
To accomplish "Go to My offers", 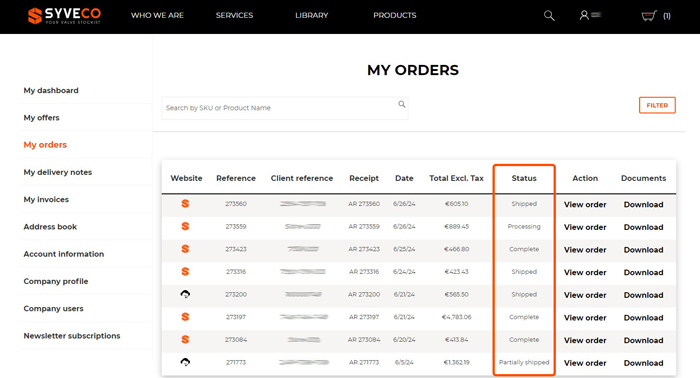I will click(x=42, y=117).
